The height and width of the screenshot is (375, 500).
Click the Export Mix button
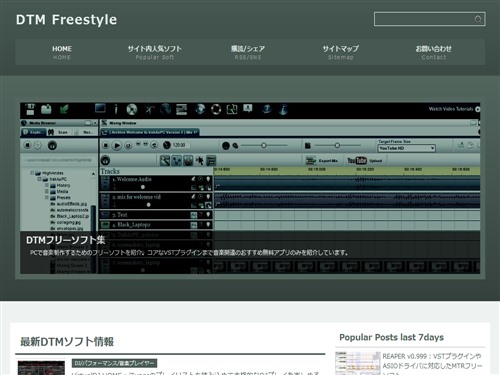point(322,161)
